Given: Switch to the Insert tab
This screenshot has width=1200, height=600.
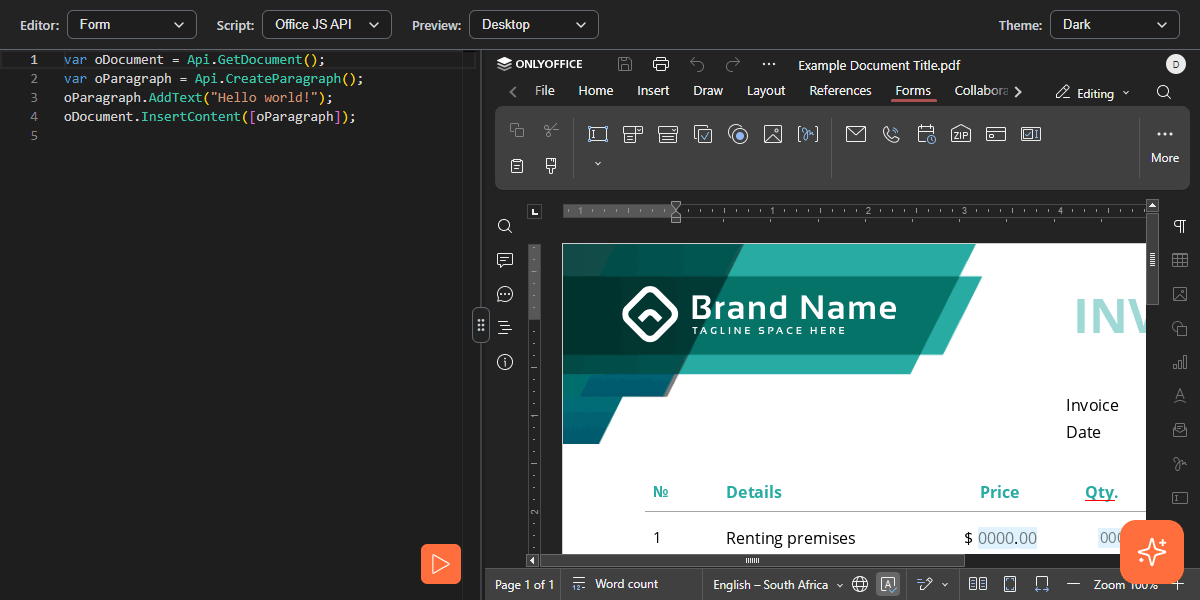Looking at the screenshot, I should point(653,91).
